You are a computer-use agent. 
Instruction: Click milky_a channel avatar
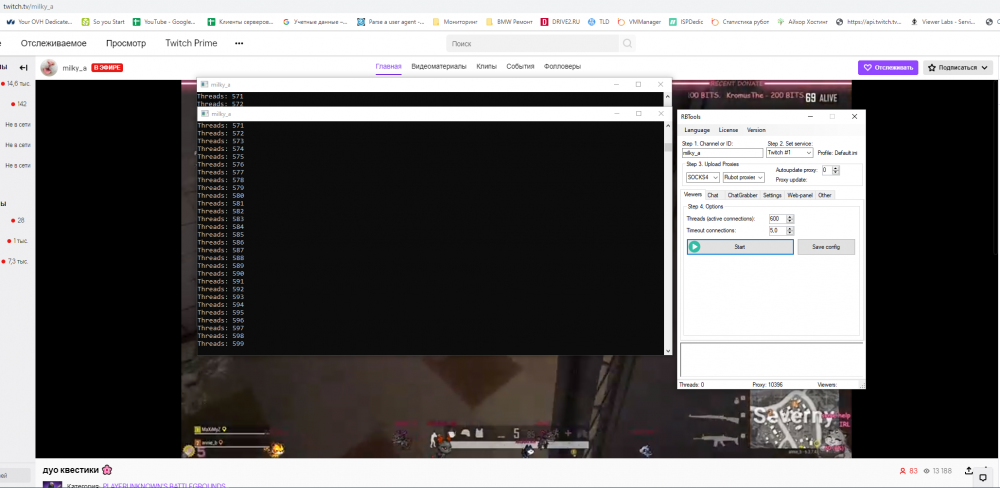tap(49, 68)
